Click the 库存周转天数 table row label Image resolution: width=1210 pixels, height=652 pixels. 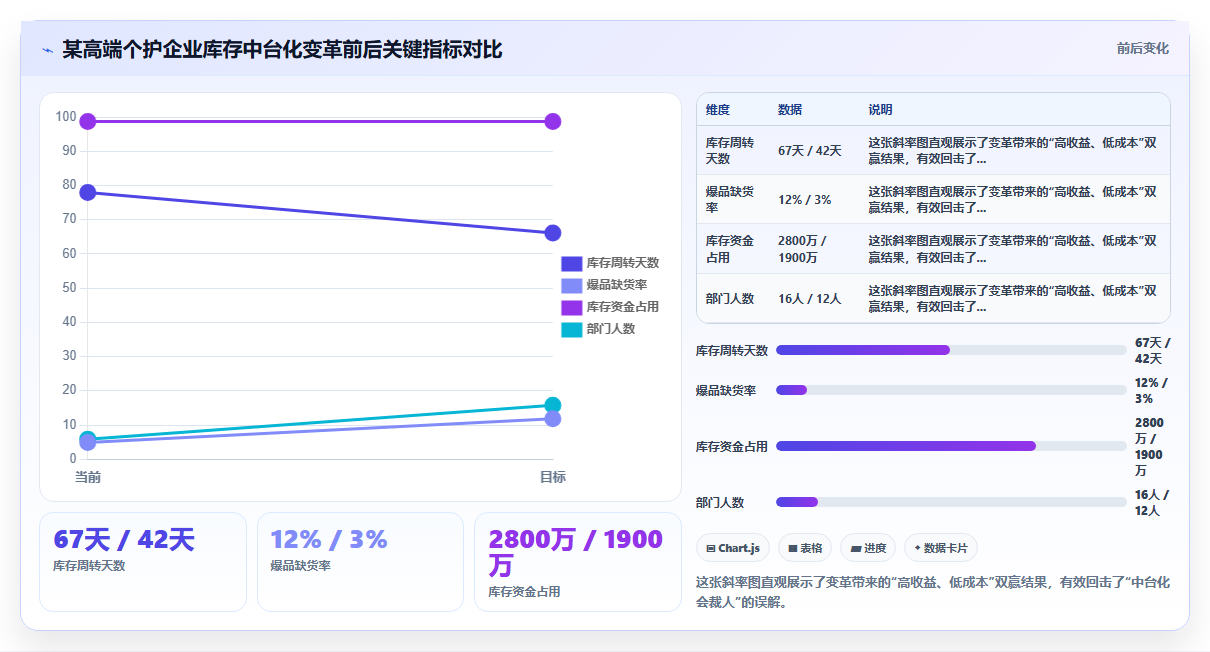pos(730,151)
